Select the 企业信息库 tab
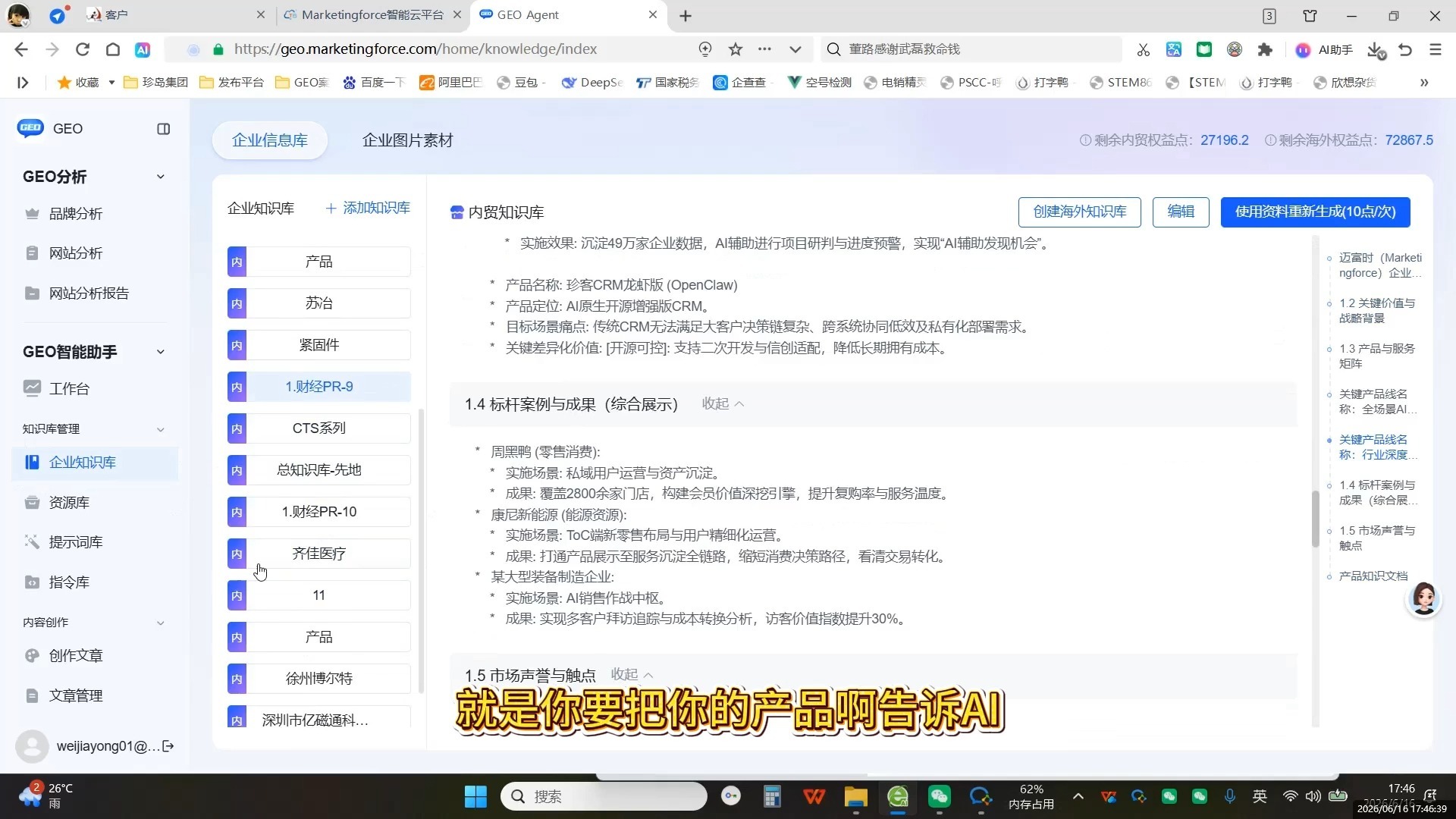The height and width of the screenshot is (819, 1456). pyautogui.click(x=270, y=140)
